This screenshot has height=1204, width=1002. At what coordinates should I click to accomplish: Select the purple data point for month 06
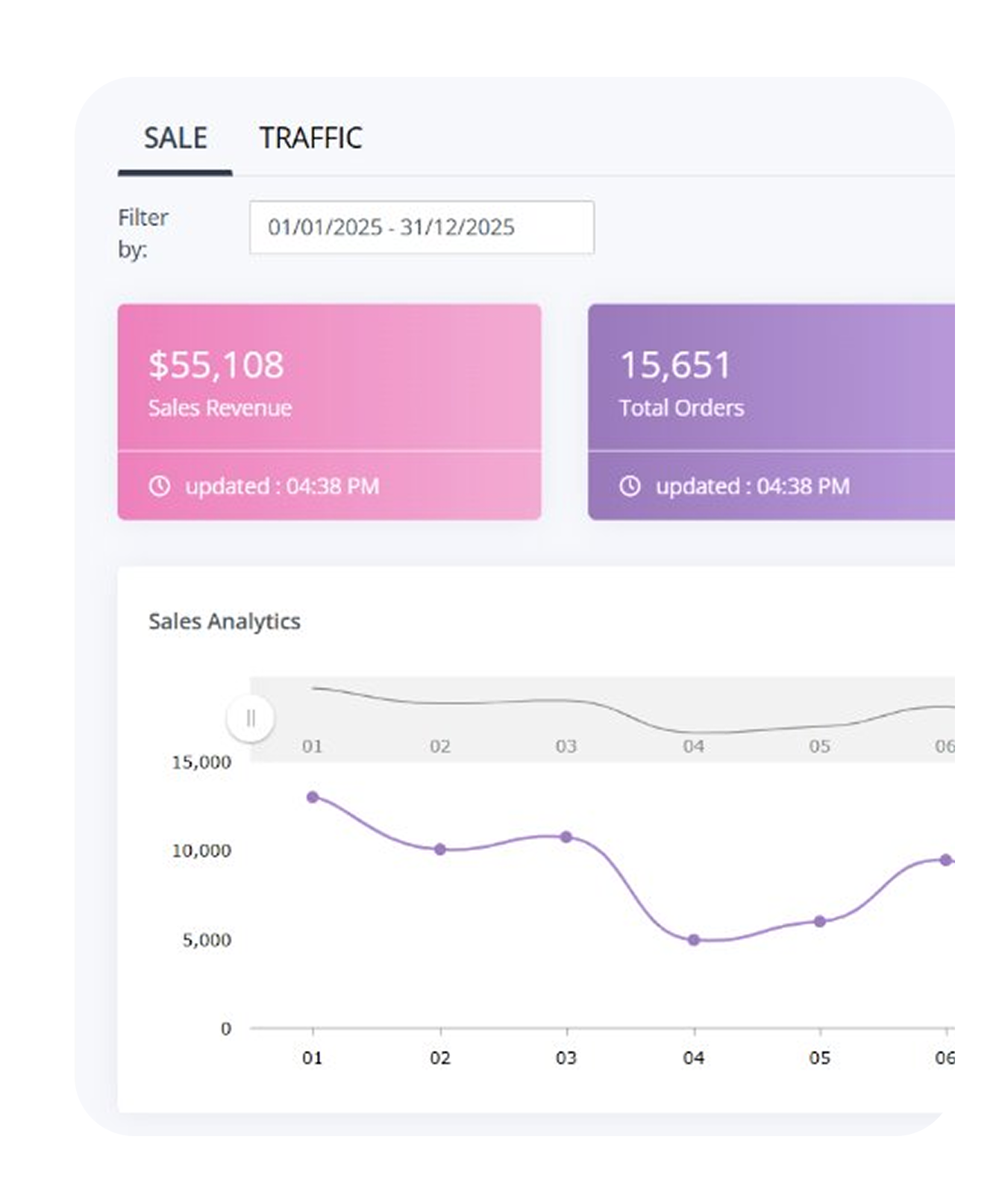pyautogui.click(x=946, y=860)
